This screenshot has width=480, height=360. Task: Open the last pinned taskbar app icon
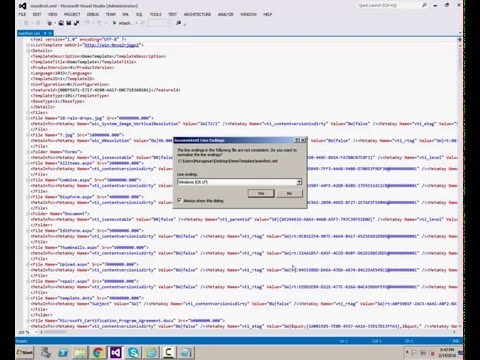[x=186, y=352]
